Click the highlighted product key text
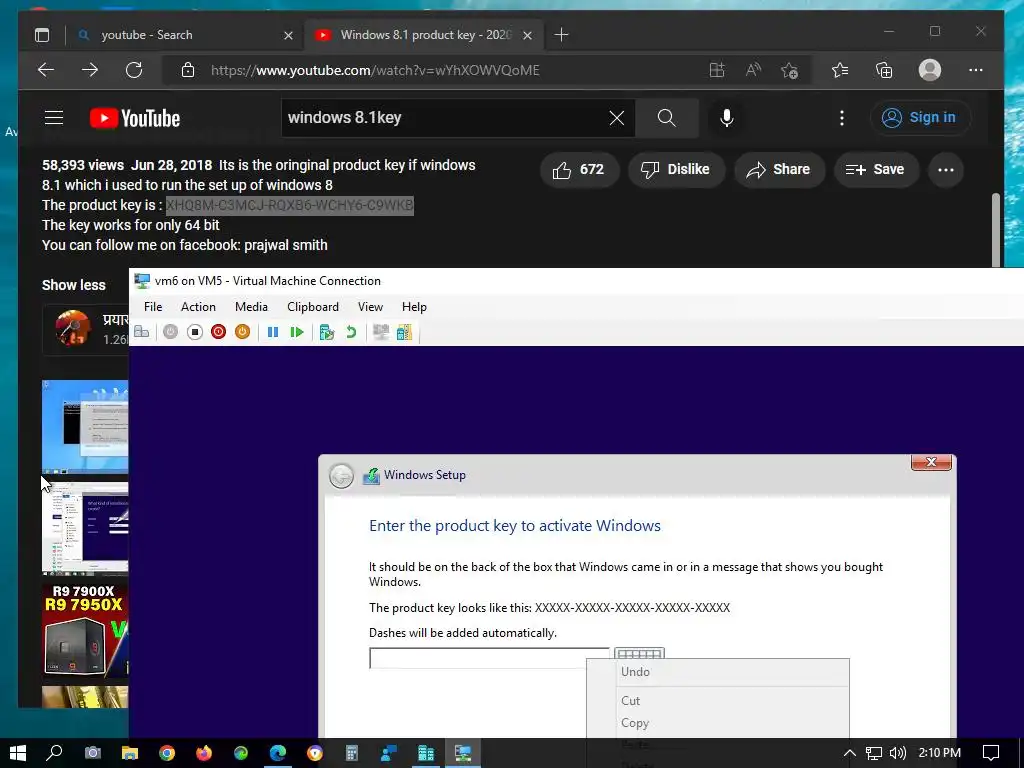The height and width of the screenshot is (768, 1024). (x=289, y=205)
